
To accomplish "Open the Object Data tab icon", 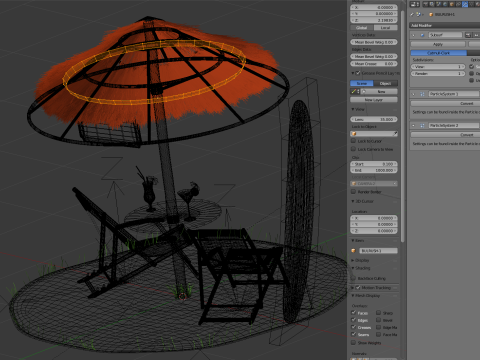I will tap(472, 4).
